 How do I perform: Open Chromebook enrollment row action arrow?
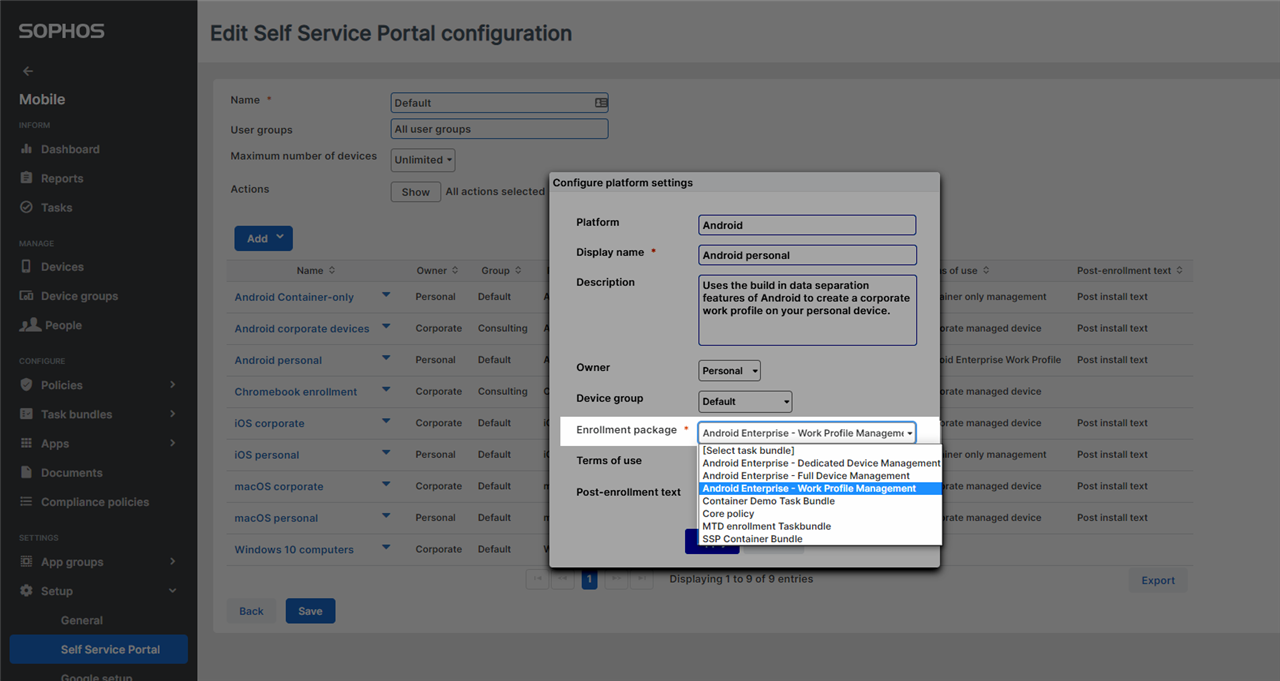[x=386, y=390]
